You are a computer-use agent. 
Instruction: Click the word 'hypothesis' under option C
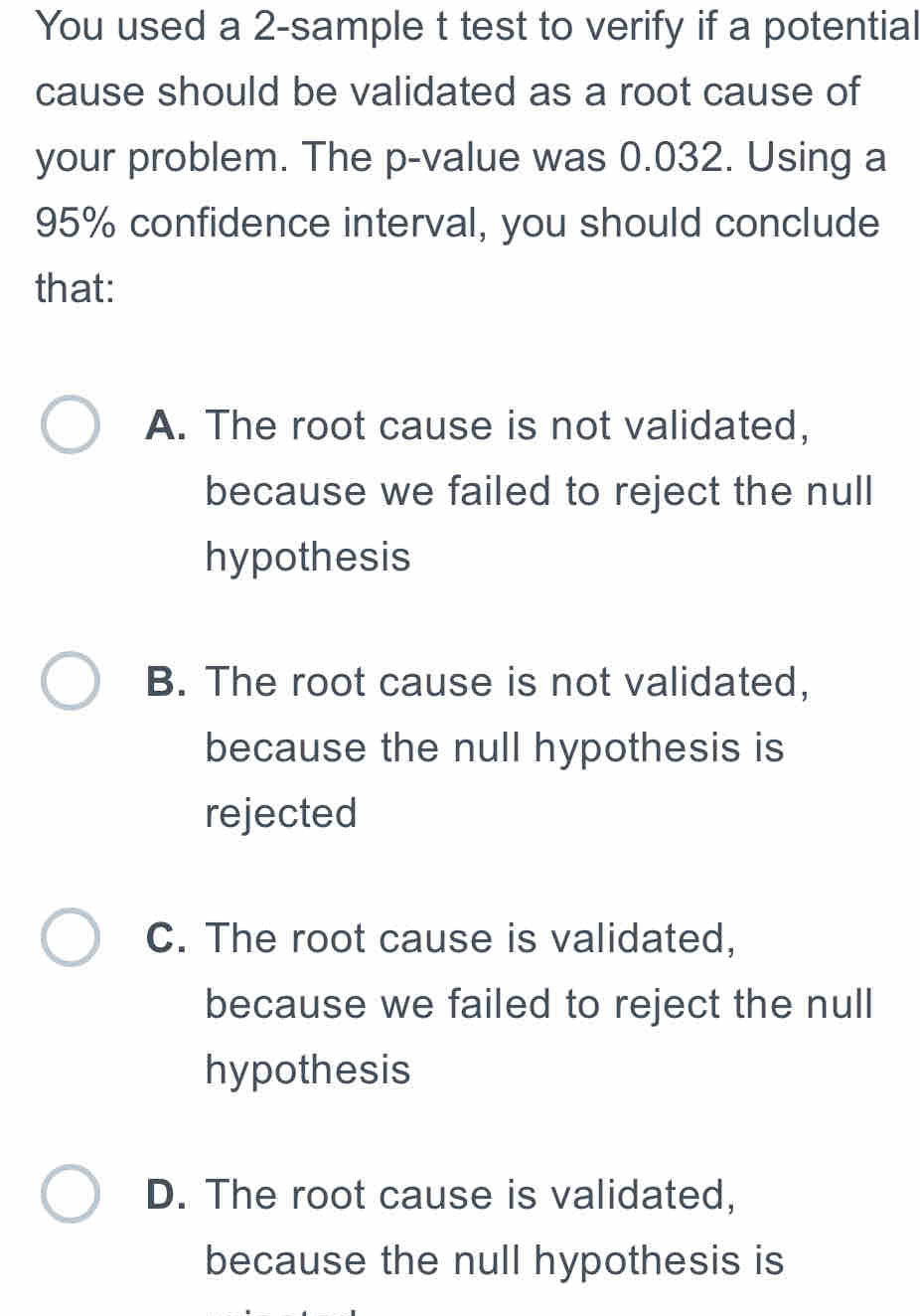[308, 1069]
